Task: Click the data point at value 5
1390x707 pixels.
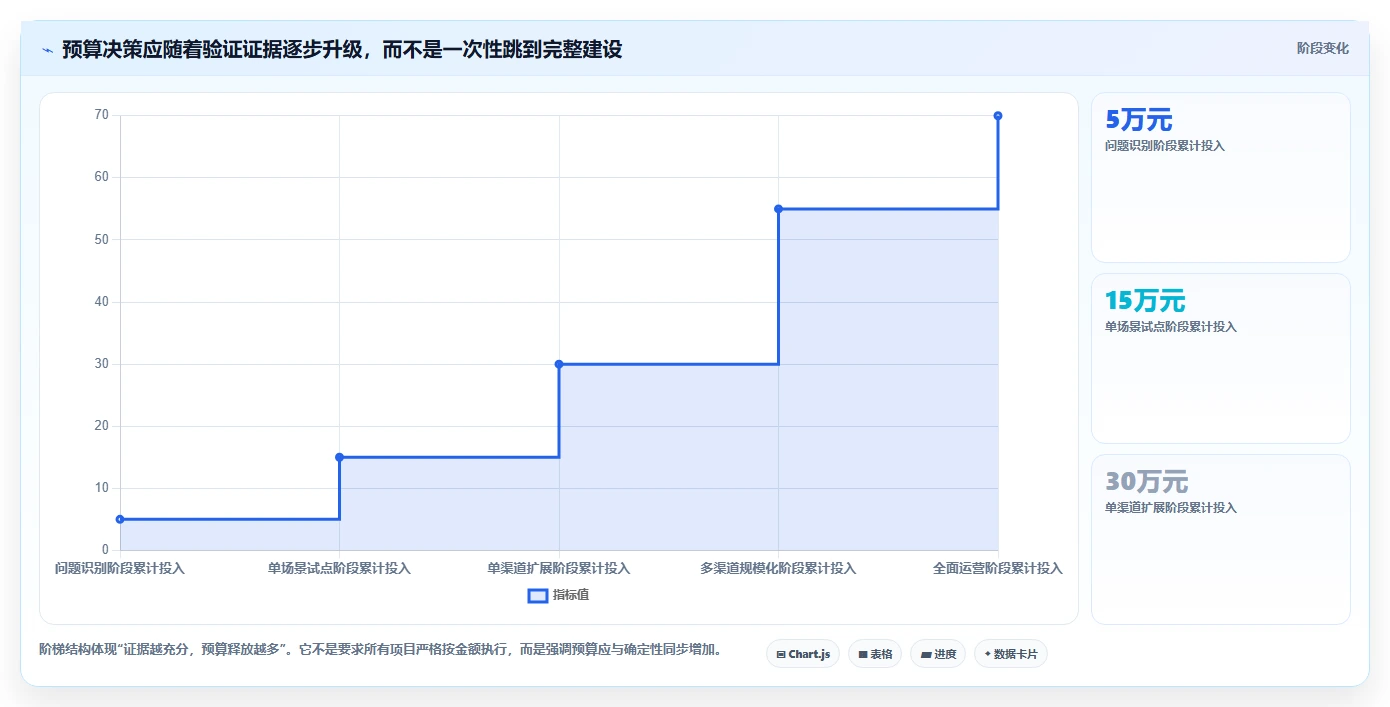Action: [x=120, y=519]
